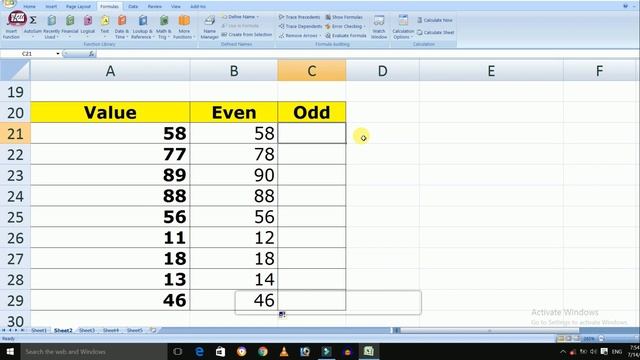
Task: Select column C header
Action: 311,71
